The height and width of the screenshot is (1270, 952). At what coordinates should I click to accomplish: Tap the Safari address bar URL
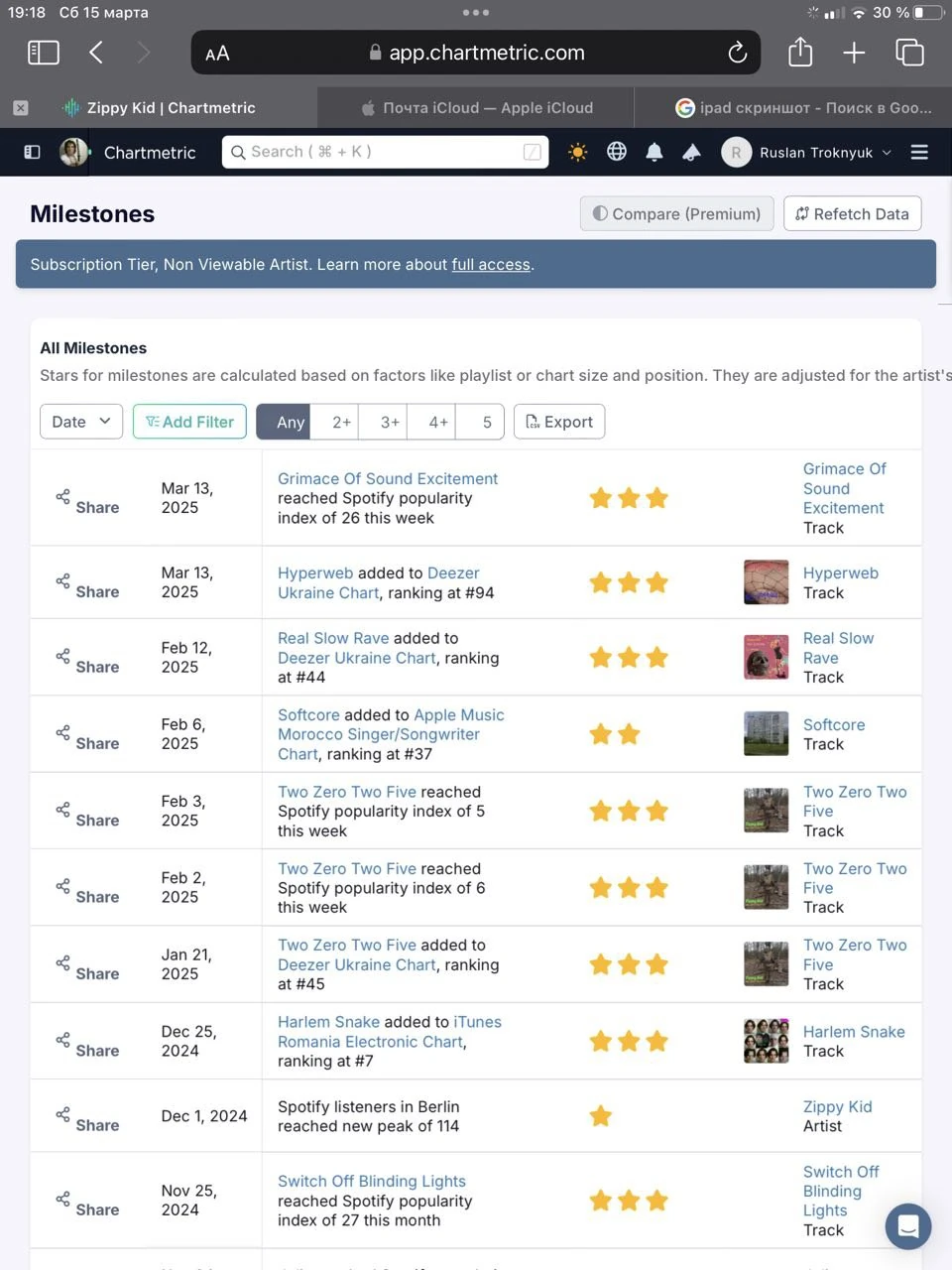coord(476,53)
